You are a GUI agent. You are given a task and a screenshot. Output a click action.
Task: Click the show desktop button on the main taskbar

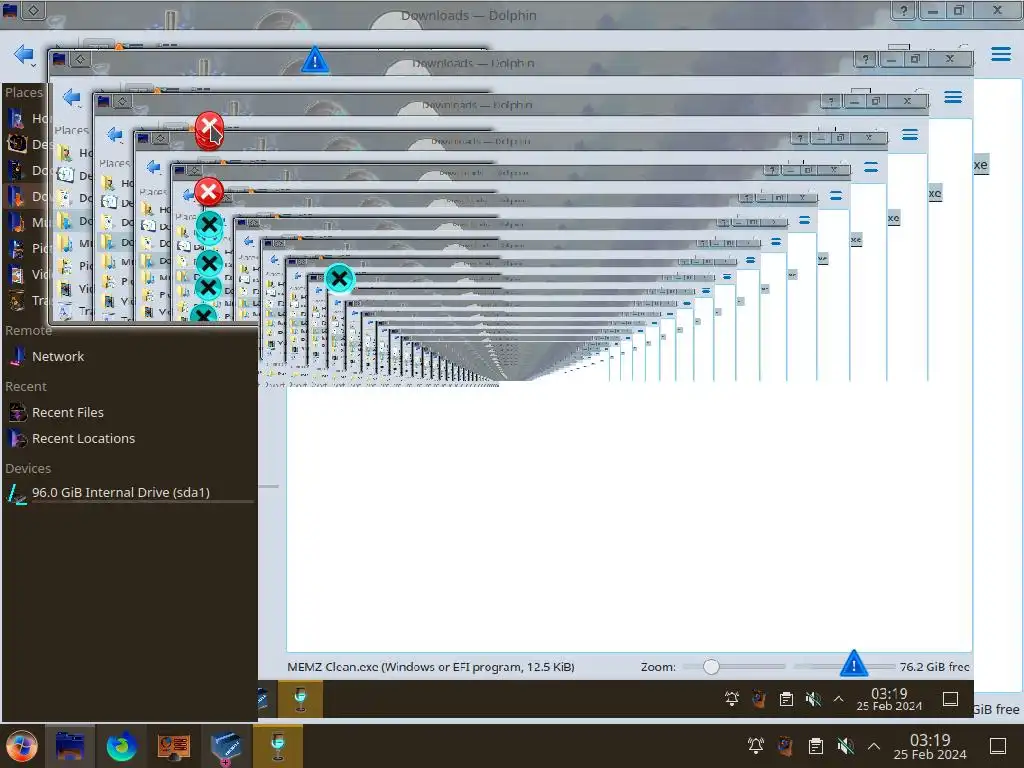tap(997, 745)
